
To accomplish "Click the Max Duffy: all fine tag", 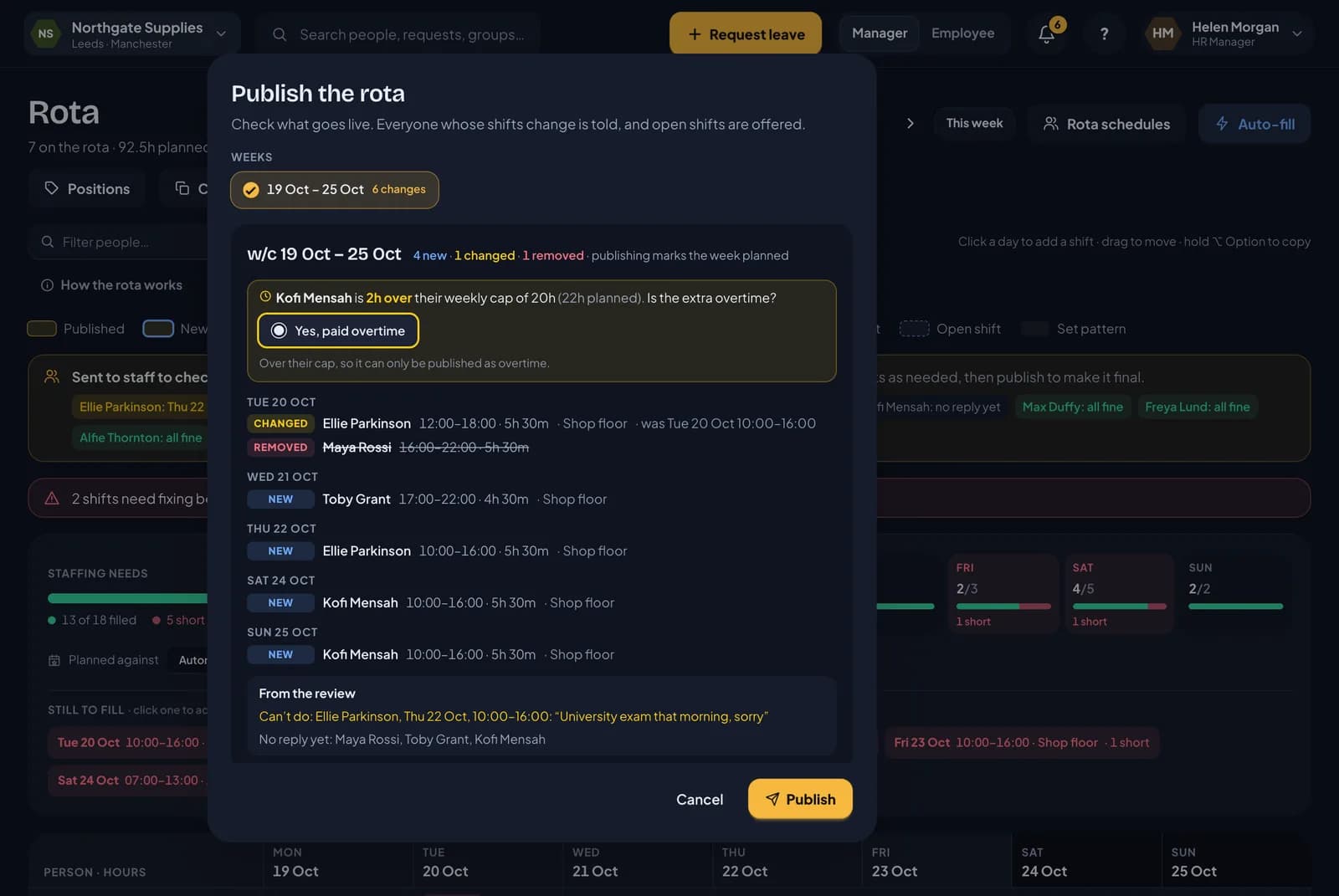I will 1072,407.
